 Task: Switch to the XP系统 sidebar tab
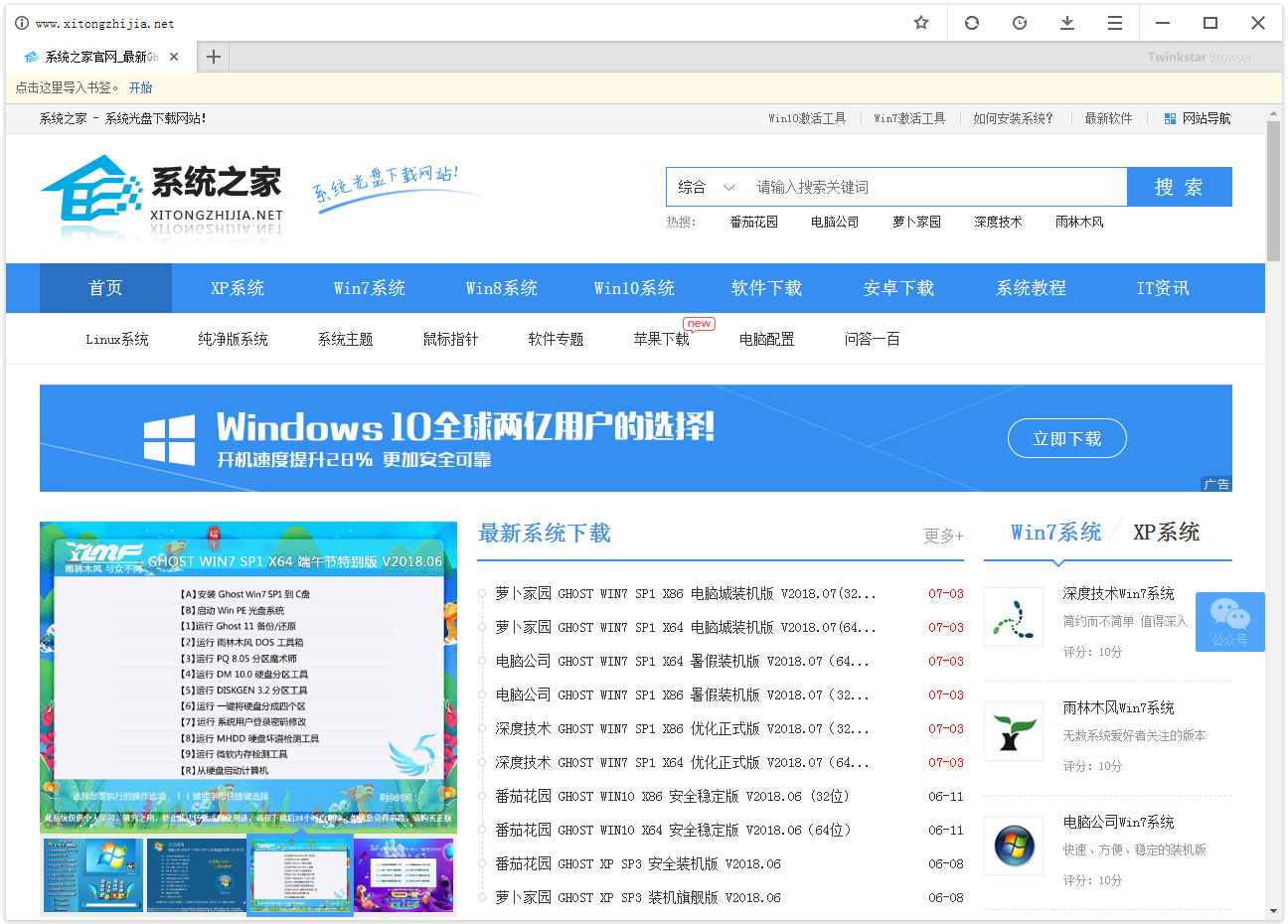point(1166,533)
